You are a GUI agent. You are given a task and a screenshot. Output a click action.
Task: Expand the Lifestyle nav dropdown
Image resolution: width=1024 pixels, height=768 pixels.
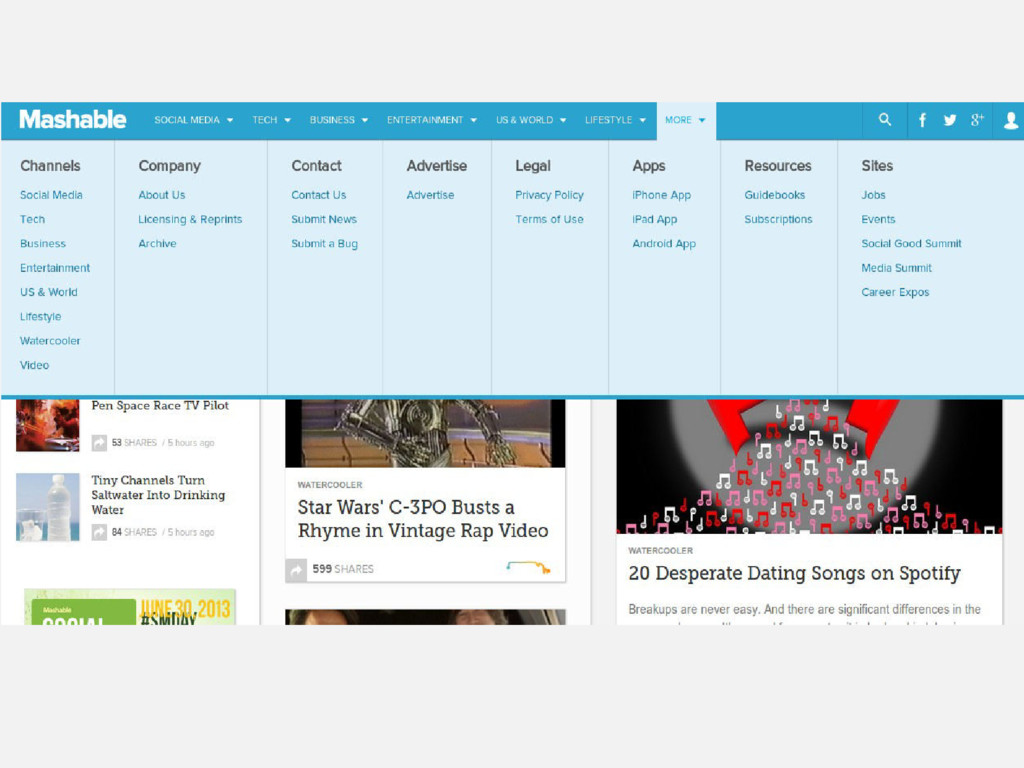click(615, 120)
